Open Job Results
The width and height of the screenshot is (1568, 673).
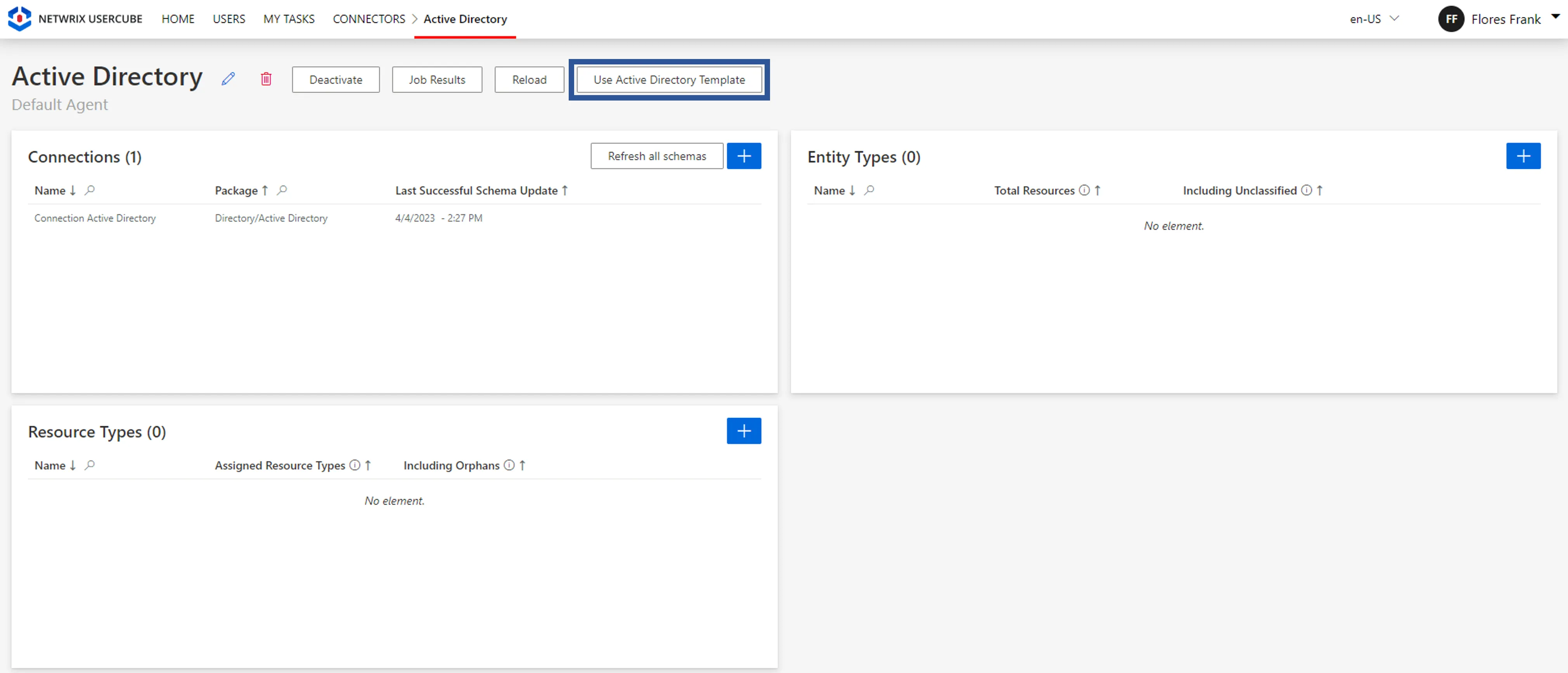coord(437,80)
